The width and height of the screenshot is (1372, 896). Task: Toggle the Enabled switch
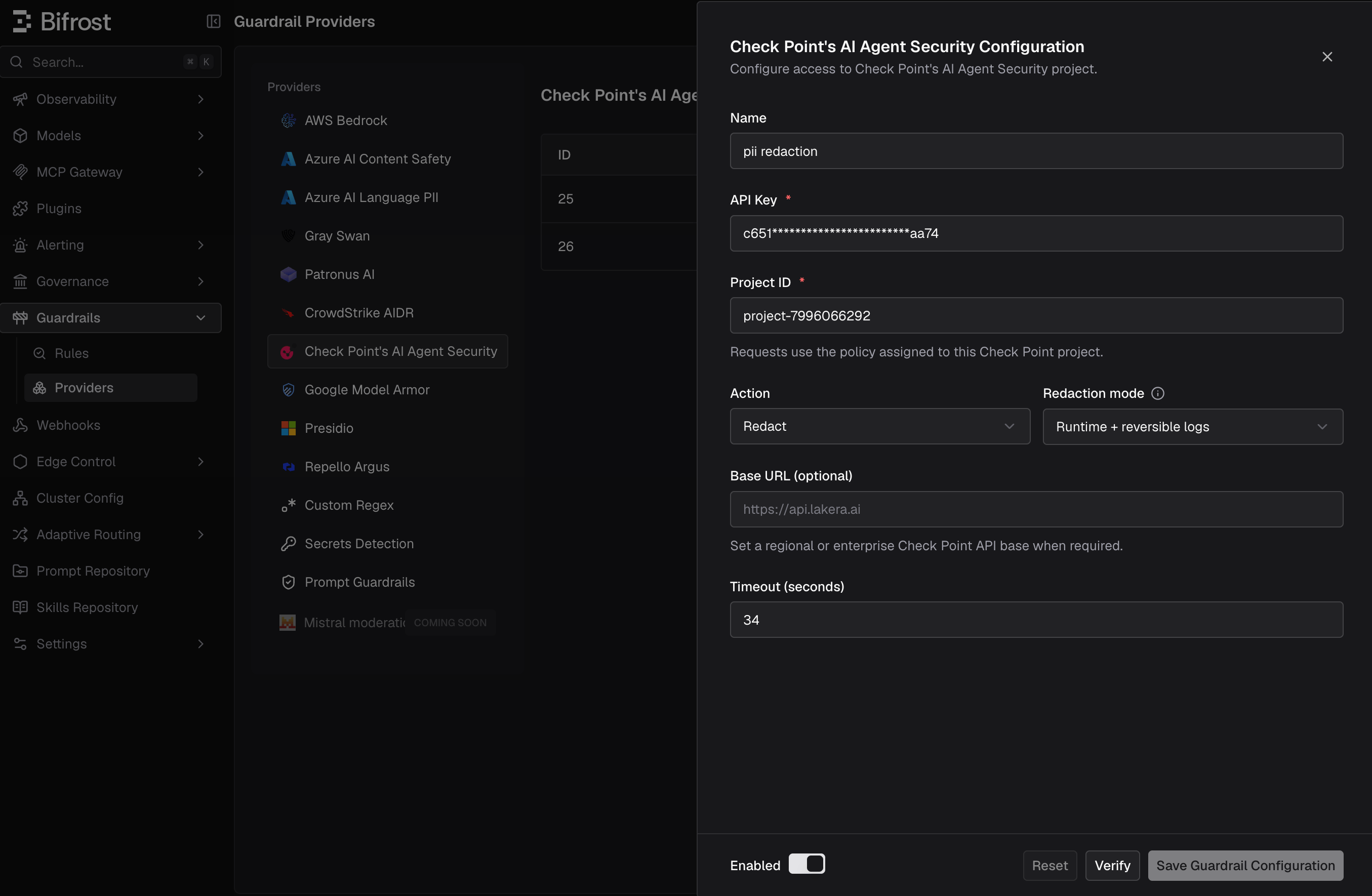click(x=806, y=864)
